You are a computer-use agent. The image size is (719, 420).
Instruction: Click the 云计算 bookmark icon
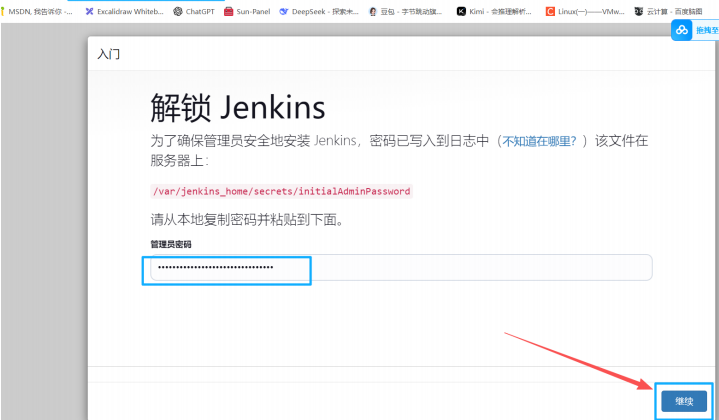639,11
